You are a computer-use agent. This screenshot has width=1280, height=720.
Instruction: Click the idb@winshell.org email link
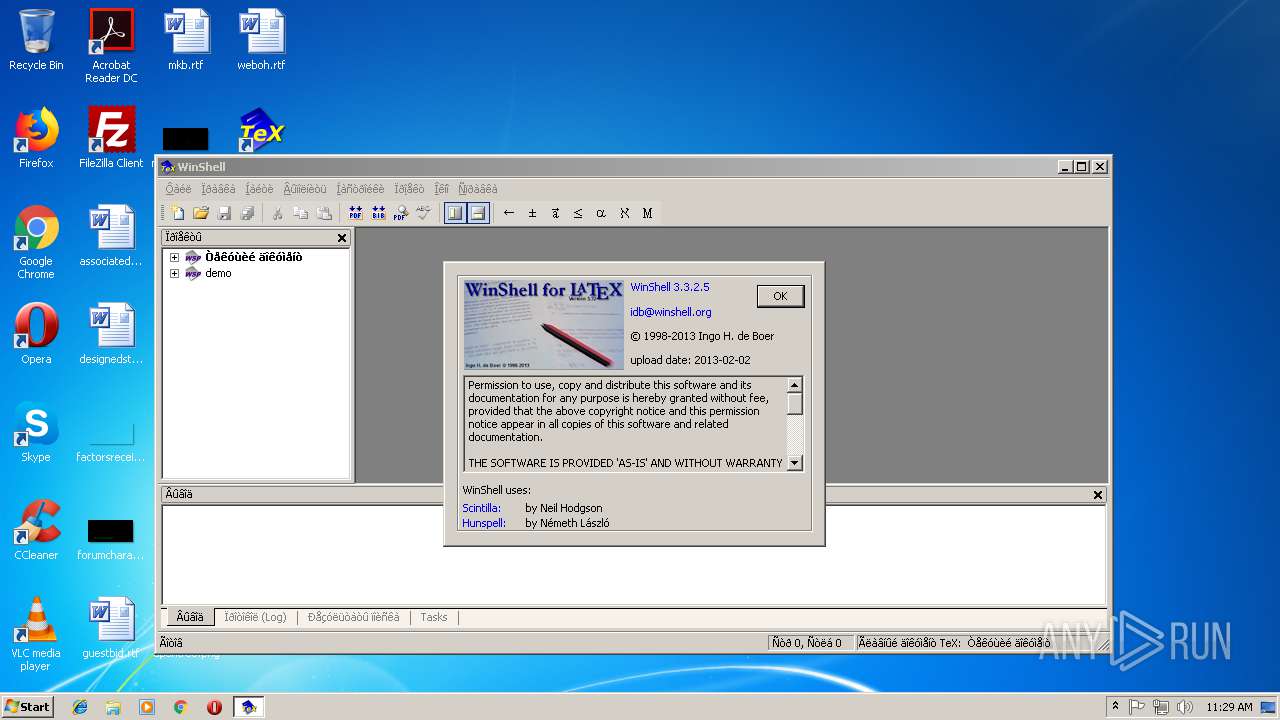670,312
